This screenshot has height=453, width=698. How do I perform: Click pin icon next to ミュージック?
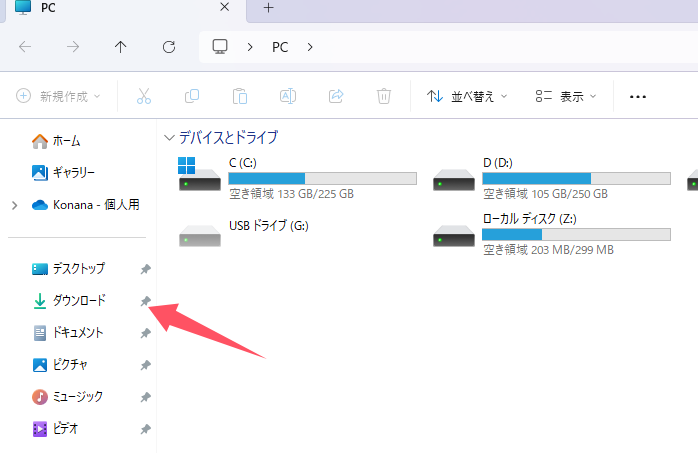point(146,397)
